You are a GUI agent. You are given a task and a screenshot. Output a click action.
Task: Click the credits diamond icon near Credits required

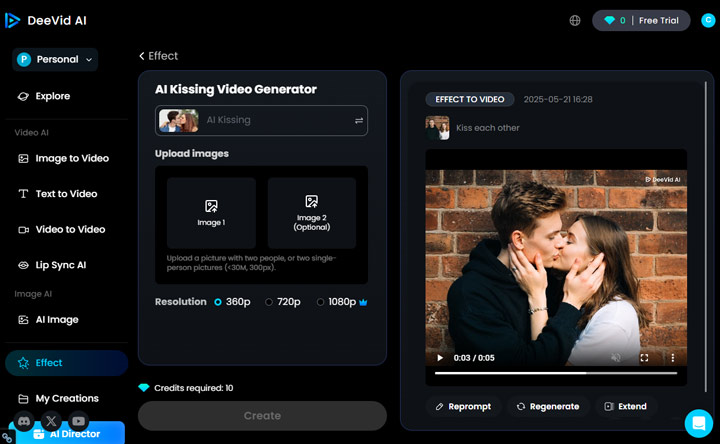[x=144, y=388]
